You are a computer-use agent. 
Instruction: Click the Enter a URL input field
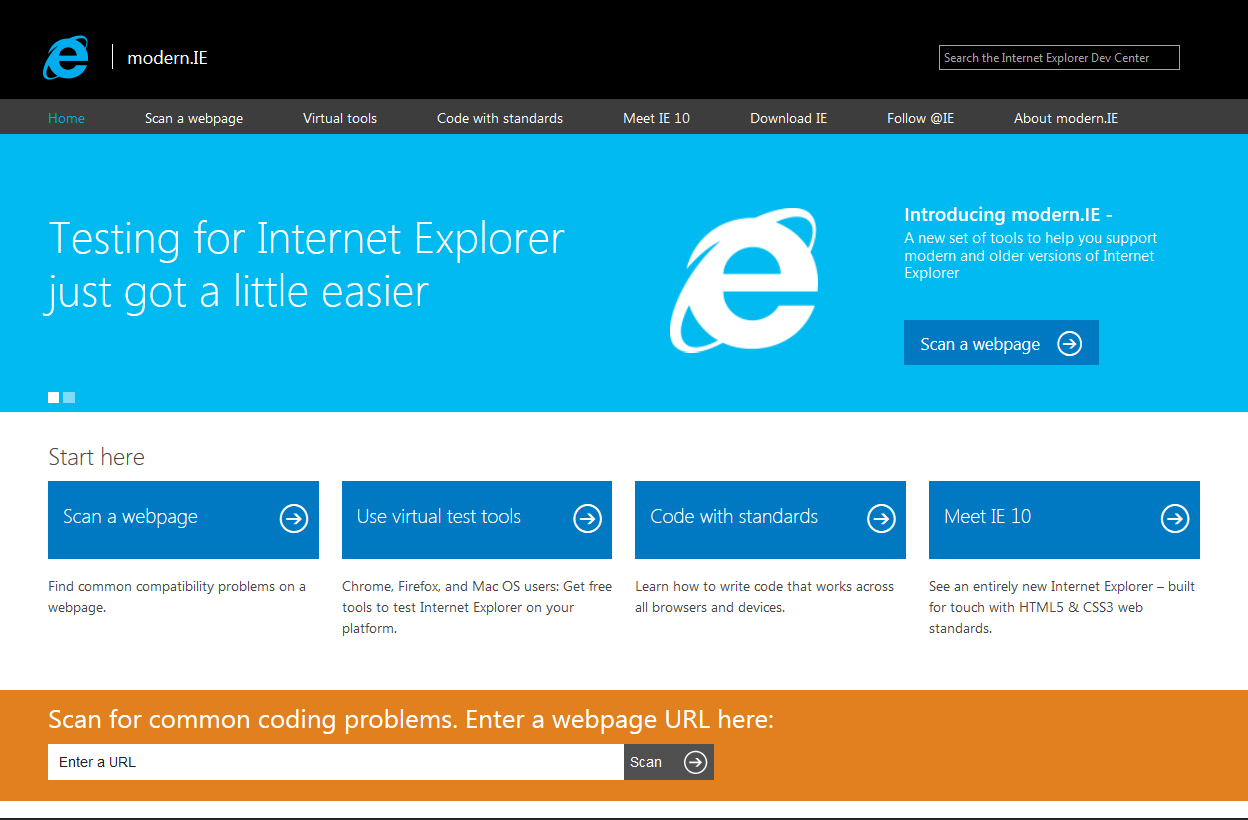pyautogui.click(x=335, y=761)
